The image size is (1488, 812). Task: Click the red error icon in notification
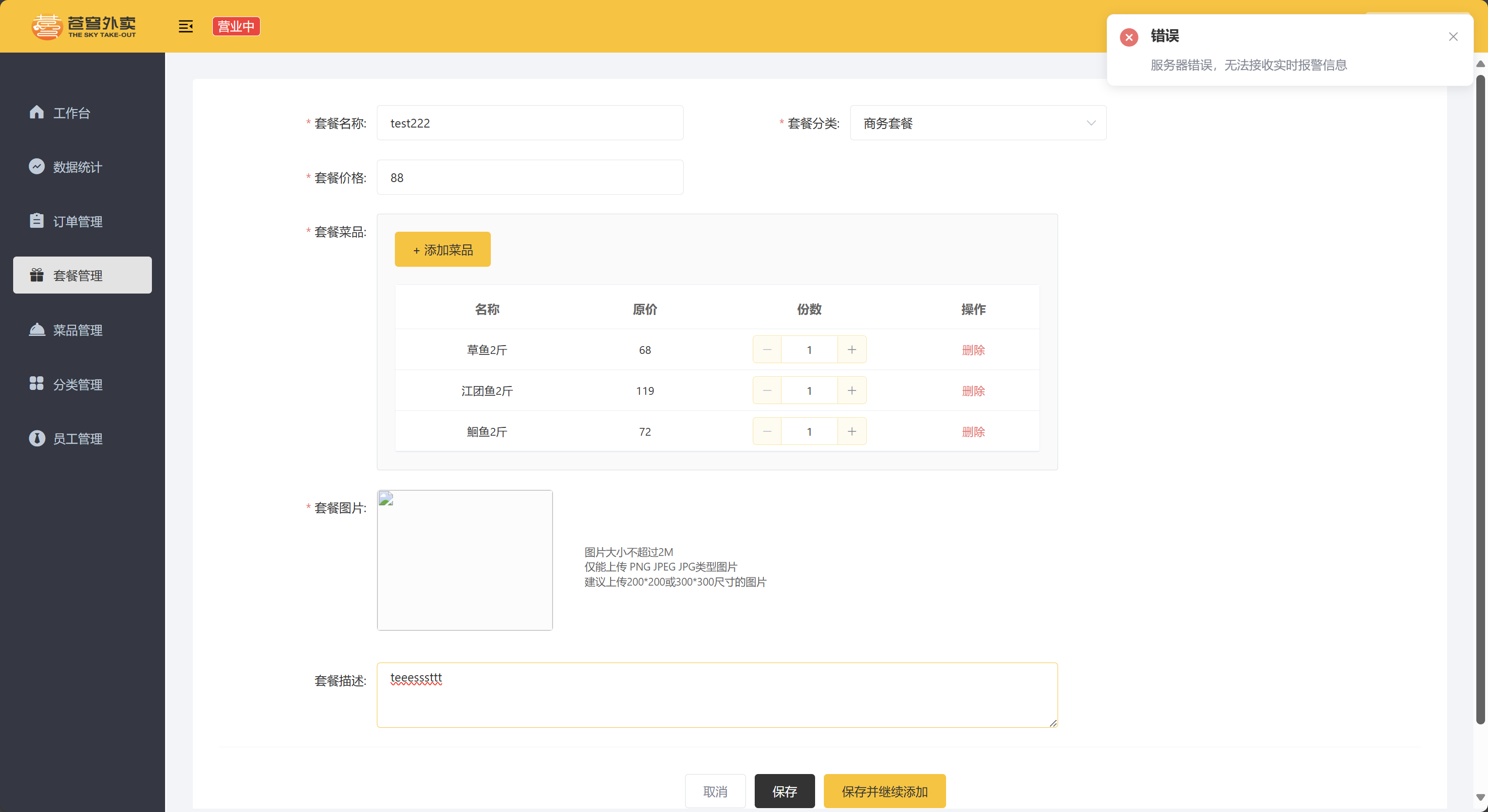pos(1129,37)
